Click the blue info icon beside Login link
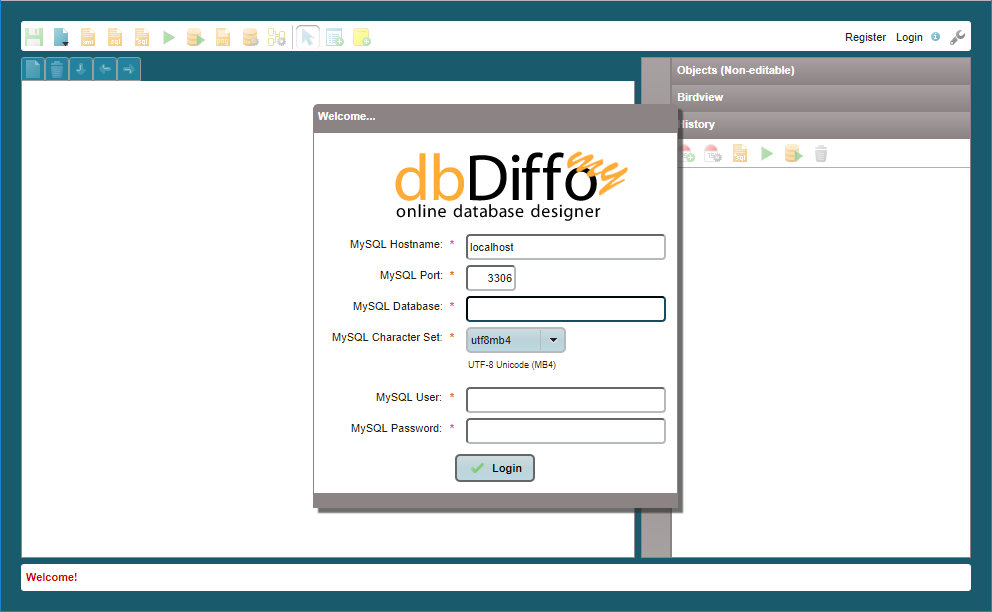This screenshot has width=992, height=612. click(x=936, y=37)
